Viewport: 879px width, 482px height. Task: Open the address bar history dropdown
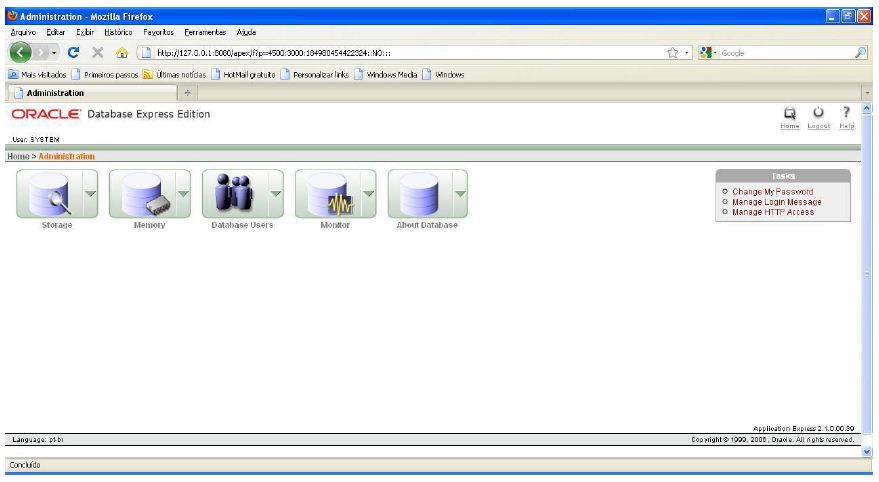click(x=687, y=53)
